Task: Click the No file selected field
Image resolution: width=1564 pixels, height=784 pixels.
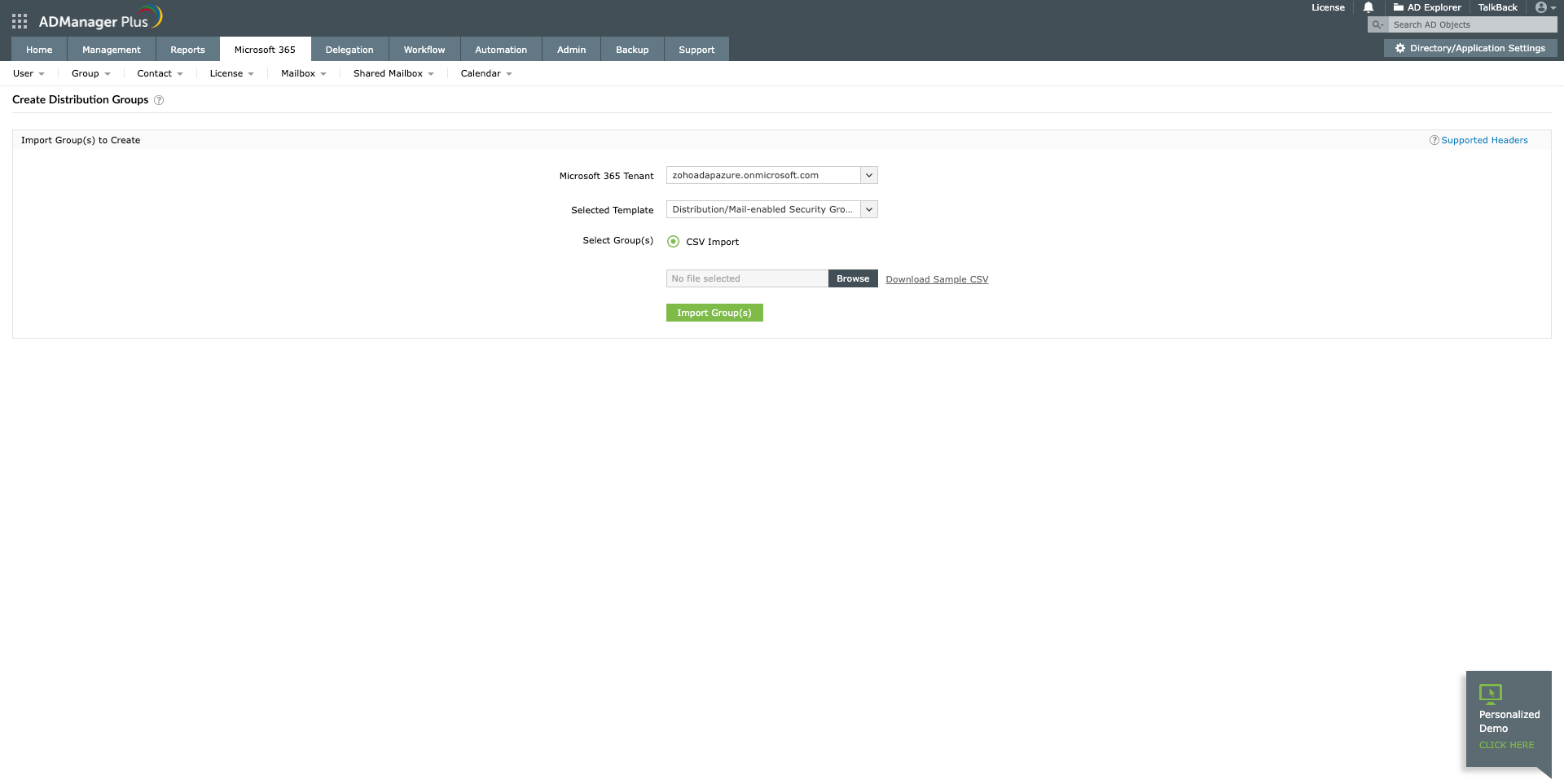Action: (747, 278)
